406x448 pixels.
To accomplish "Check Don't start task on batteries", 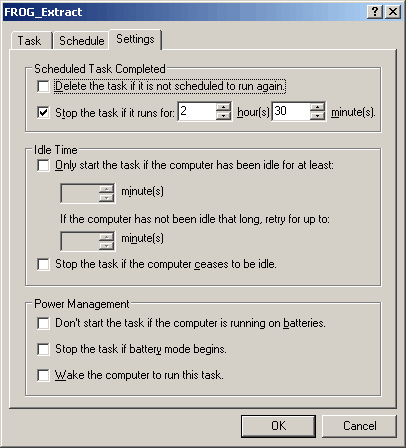I will pyautogui.click(x=43, y=323).
